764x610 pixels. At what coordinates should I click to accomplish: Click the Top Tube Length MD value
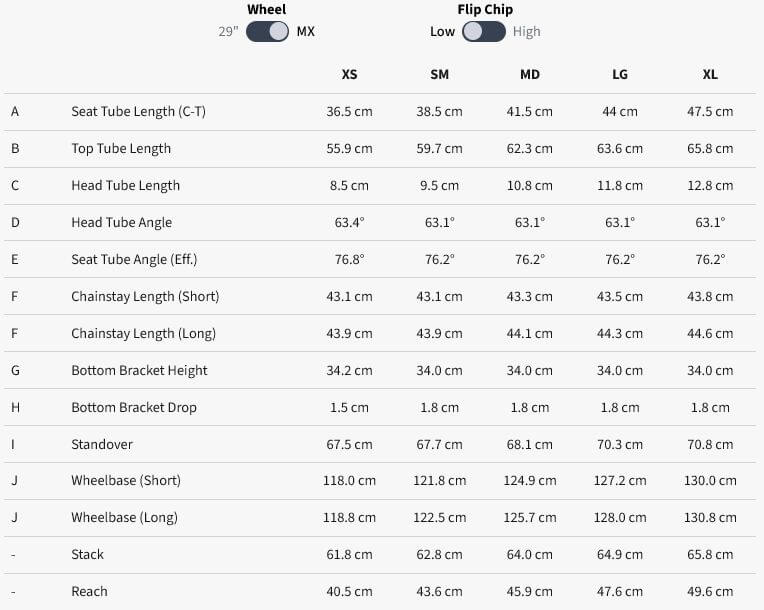(530, 149)
